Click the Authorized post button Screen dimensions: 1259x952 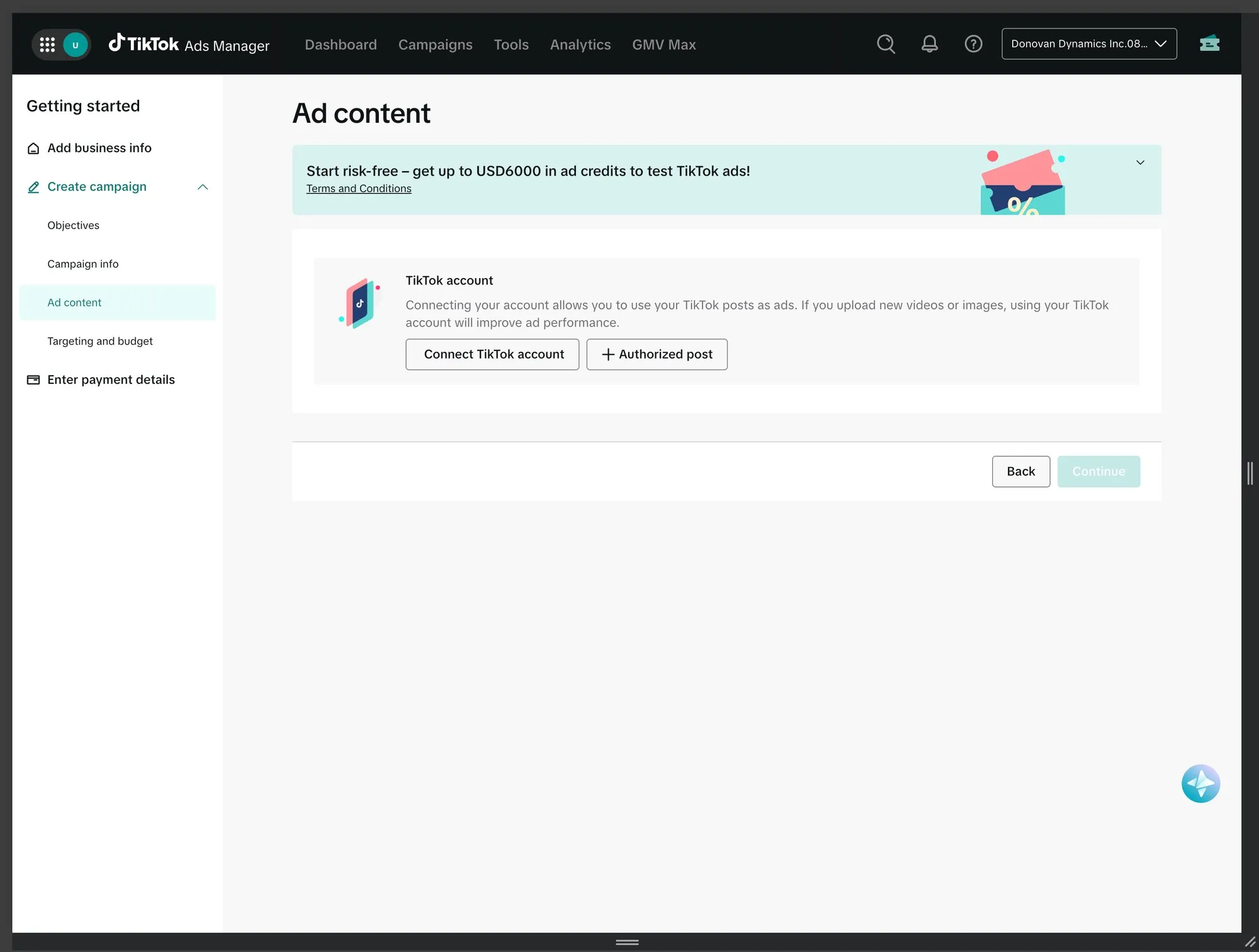[657, 354]
